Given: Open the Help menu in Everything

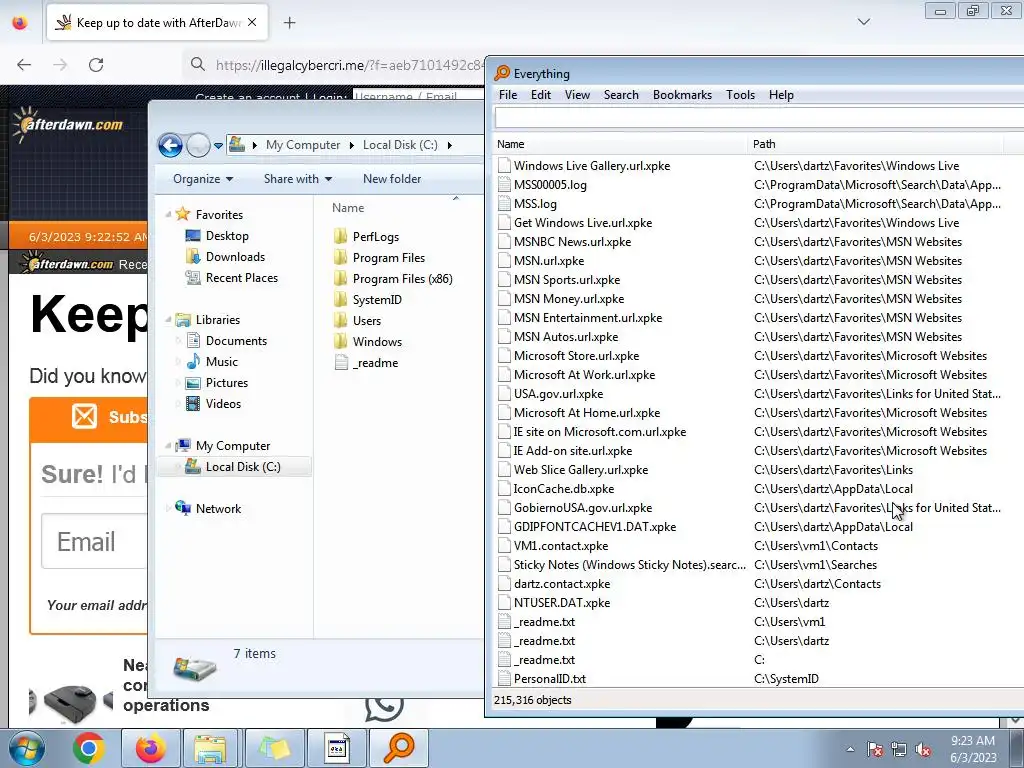Looking at the screenshot, I should click(x=781, y=95).
